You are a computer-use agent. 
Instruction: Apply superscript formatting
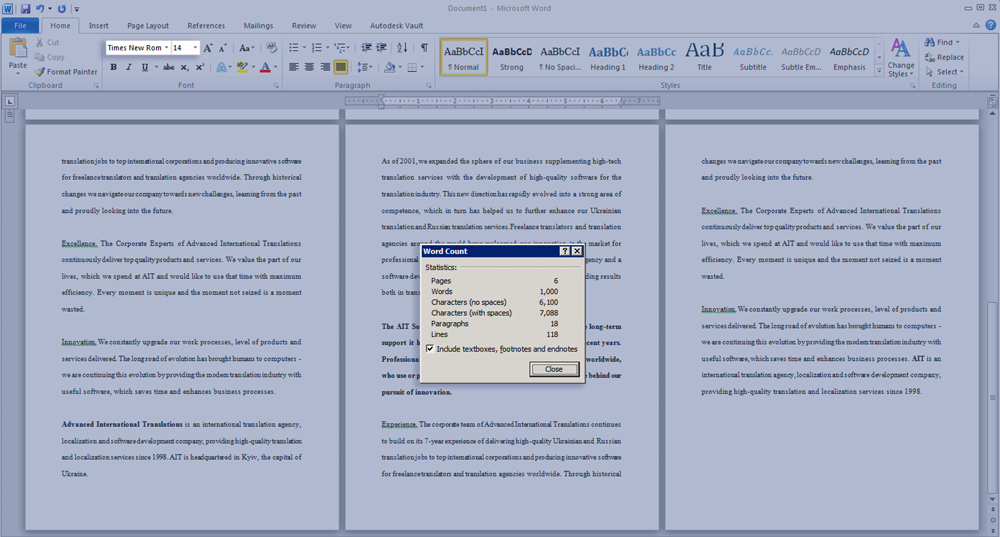200,67
